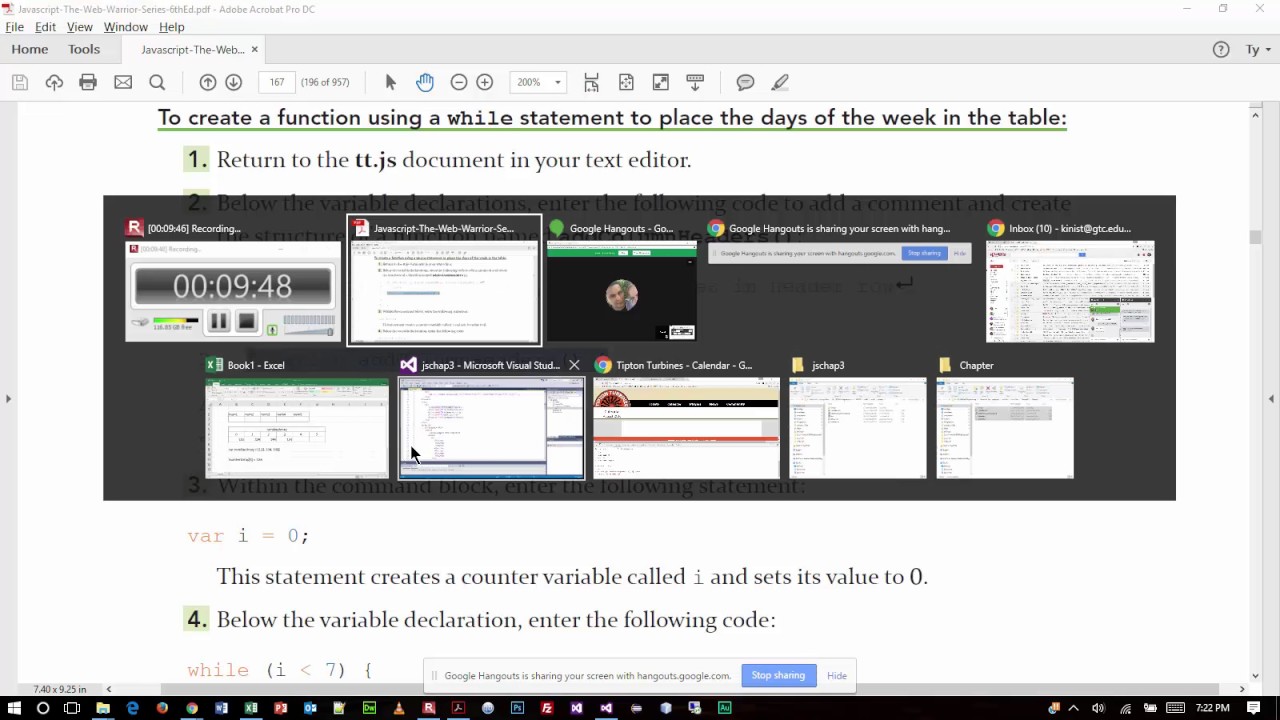Switch to the Inbox (10) Chrome thumbnail
1280x720 pixels.
tap(1070, 280)
